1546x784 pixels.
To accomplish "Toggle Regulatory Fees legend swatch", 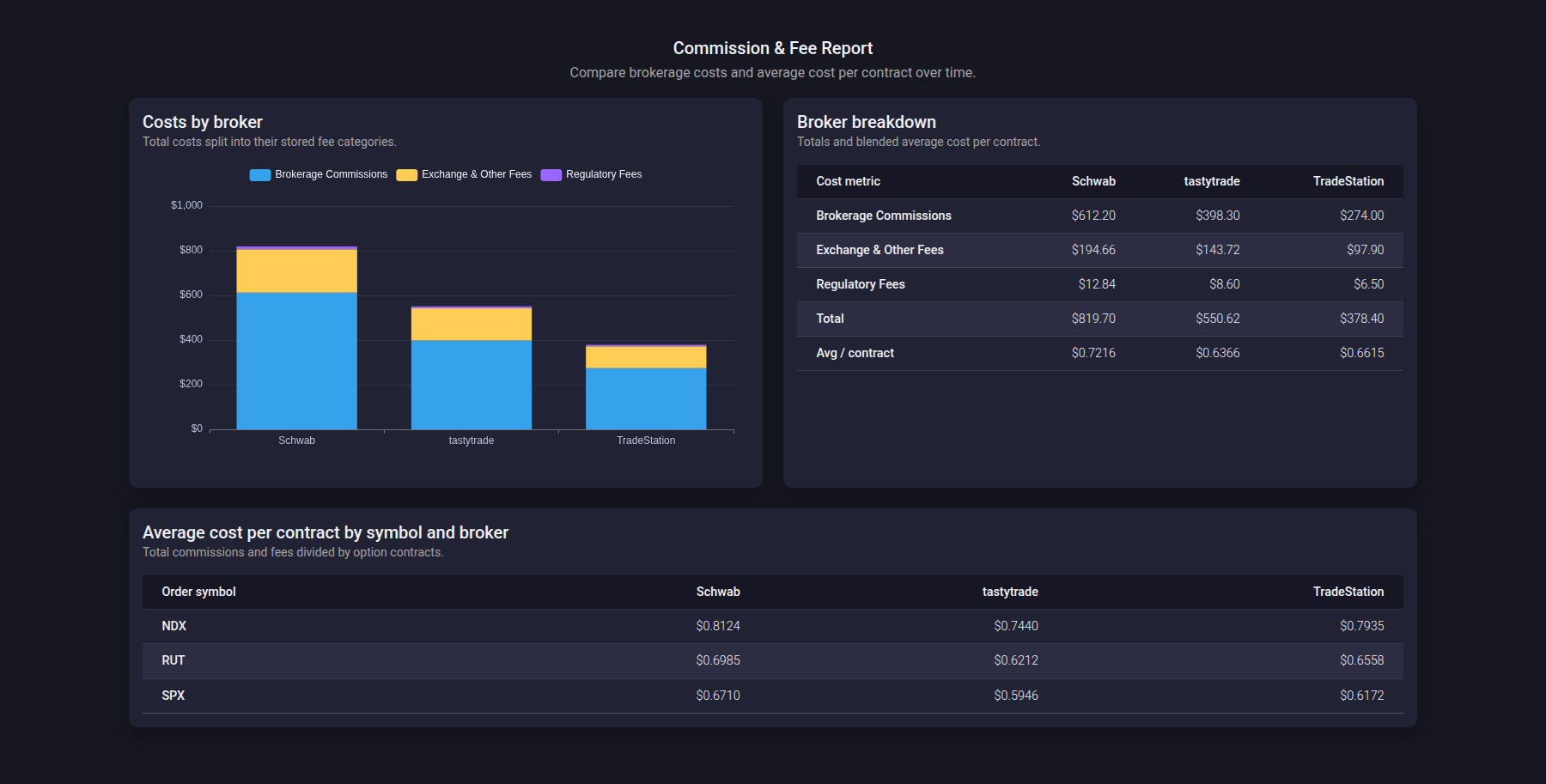I will point(551,175).
